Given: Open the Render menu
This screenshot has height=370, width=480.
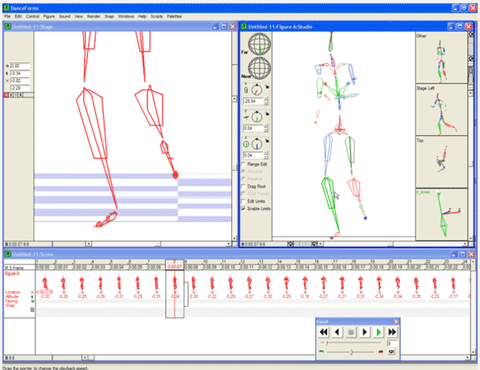Looking at the screenshot, I should click(94, 16).
